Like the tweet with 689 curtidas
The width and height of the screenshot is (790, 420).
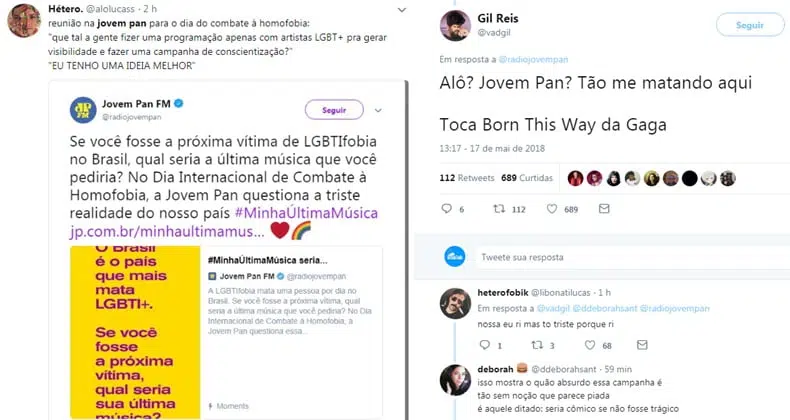[x=552, y=208]
